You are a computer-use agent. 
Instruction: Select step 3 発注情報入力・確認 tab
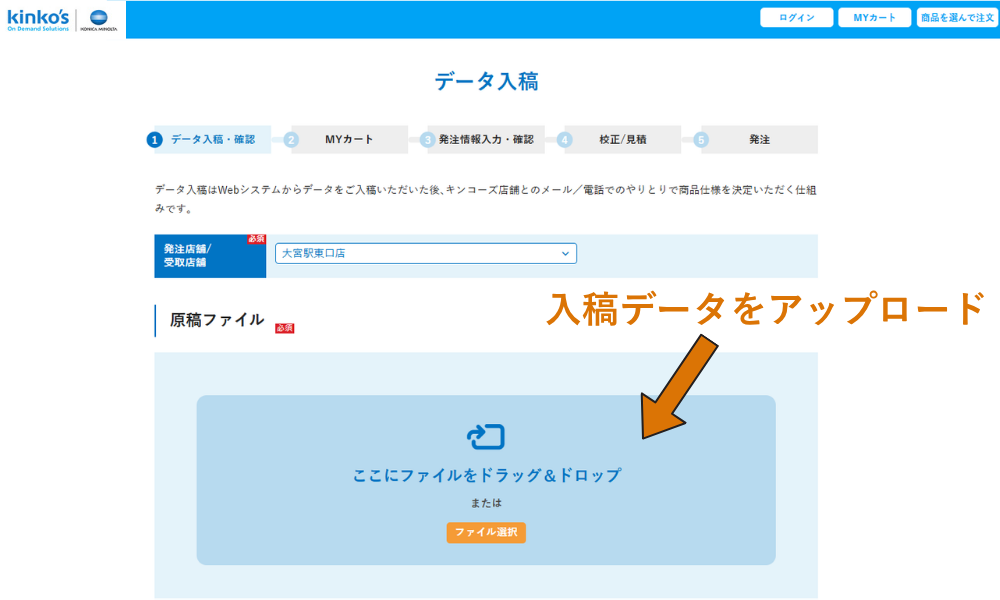point(483,140)
